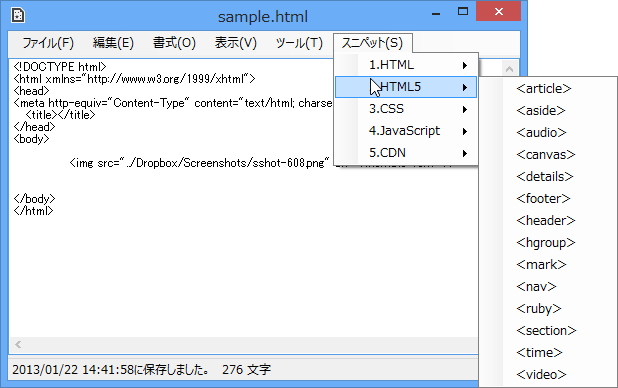The image size is (618, 388).
Task: Expand the 3.CSS snippet submenu
Action: [406, 109]
